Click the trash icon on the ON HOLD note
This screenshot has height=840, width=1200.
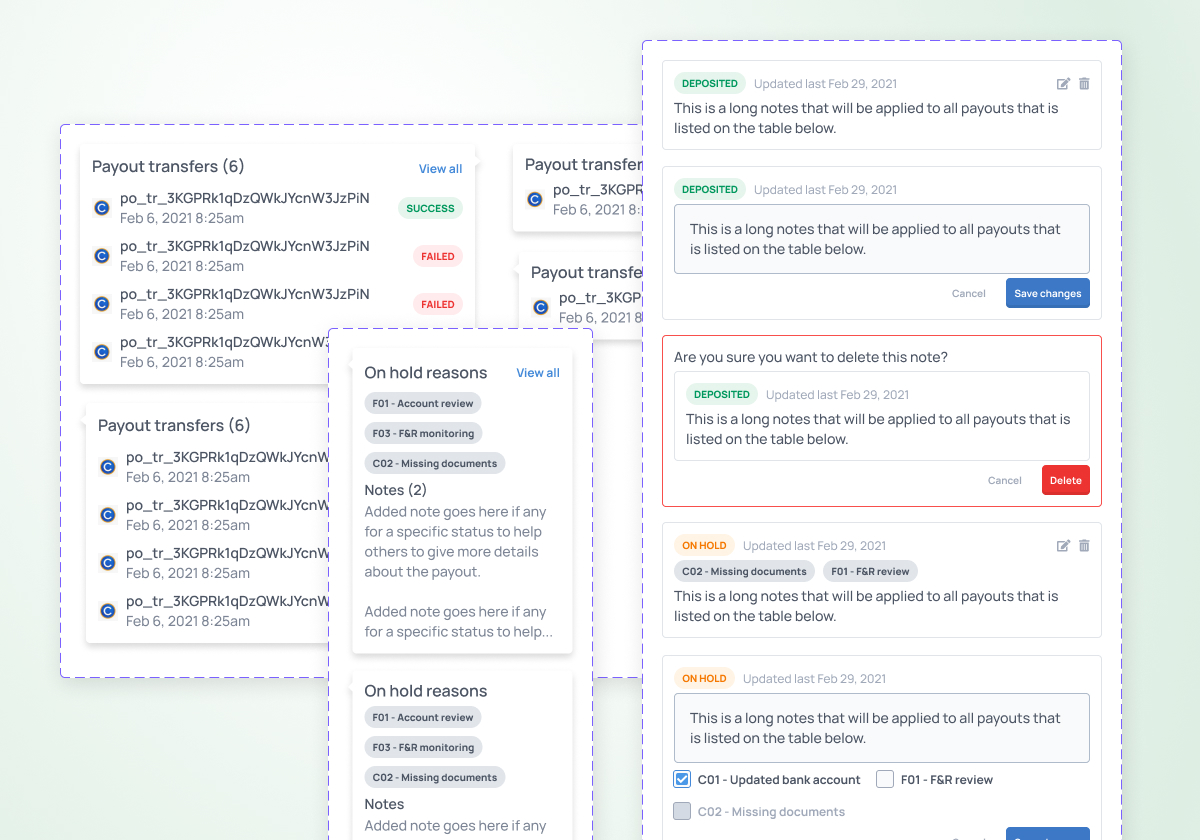pyautogui.click(x=1084, y=546)
